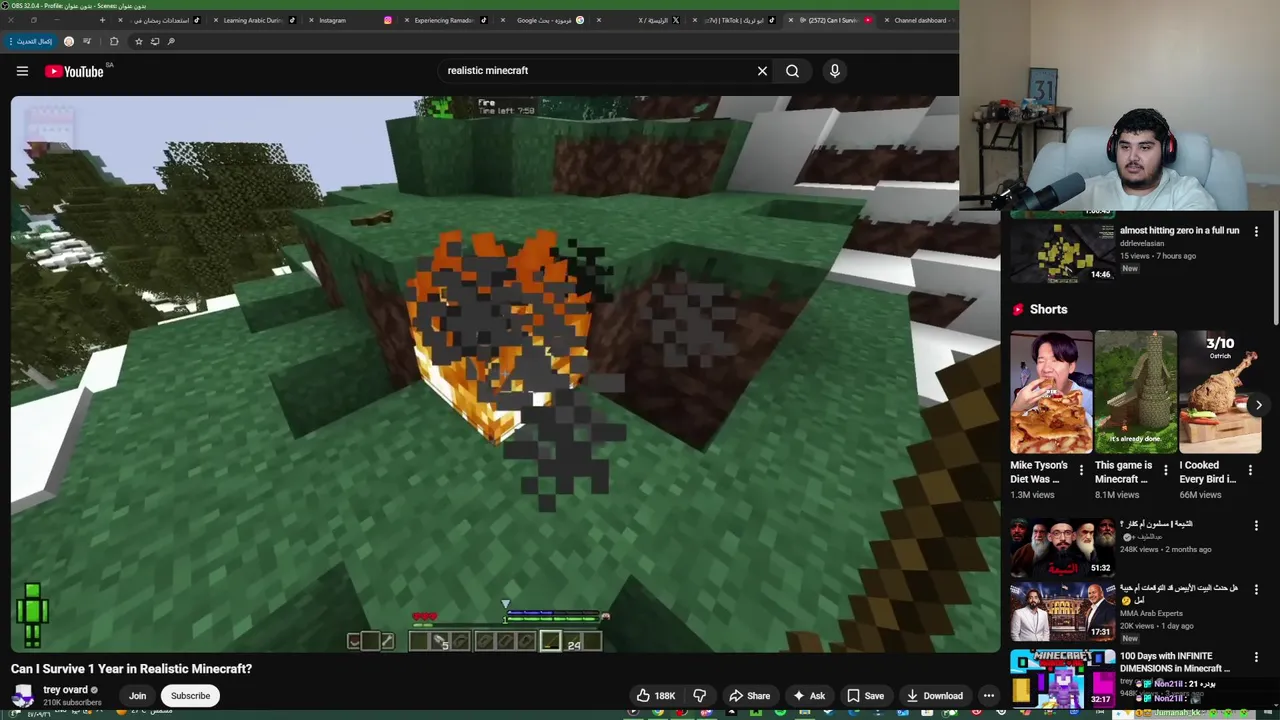This screenshot has height=720, width=1280.
Task: Open the 32:17 Minecraft video thumbnail
Action: point(1062,678)
